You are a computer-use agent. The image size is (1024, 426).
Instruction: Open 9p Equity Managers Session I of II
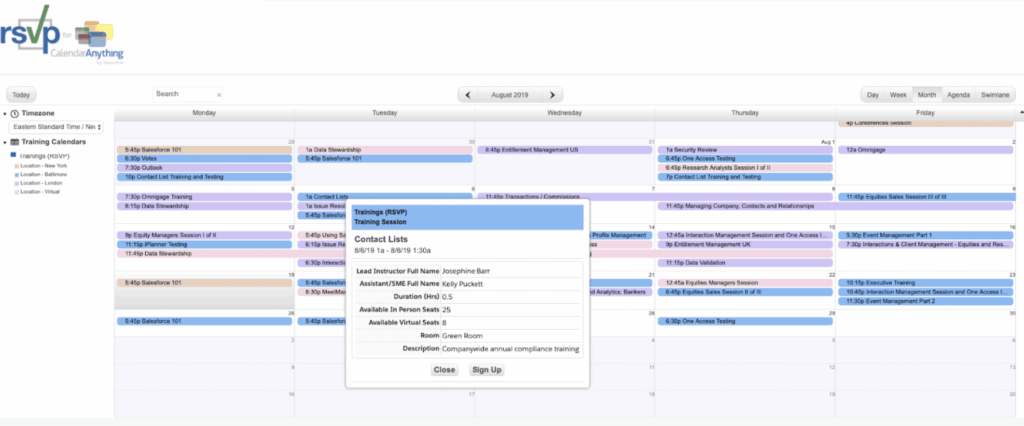204,235
